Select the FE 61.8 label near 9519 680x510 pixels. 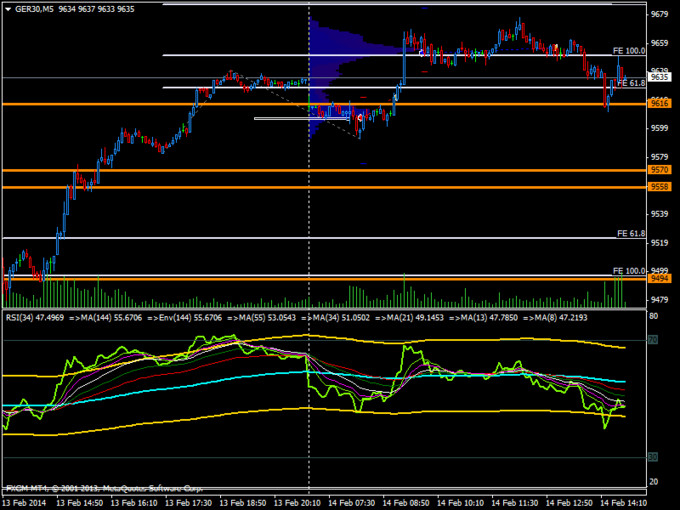click(x=627, y=232)
